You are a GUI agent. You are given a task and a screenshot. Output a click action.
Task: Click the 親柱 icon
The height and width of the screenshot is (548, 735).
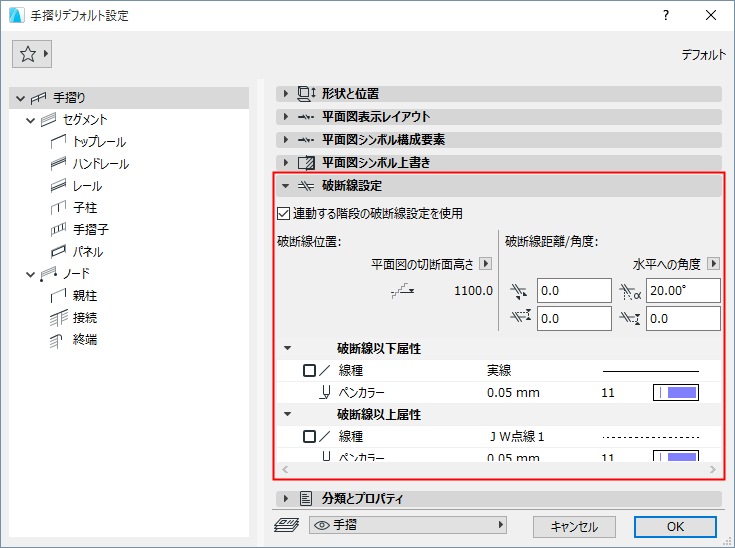(58, 295)
